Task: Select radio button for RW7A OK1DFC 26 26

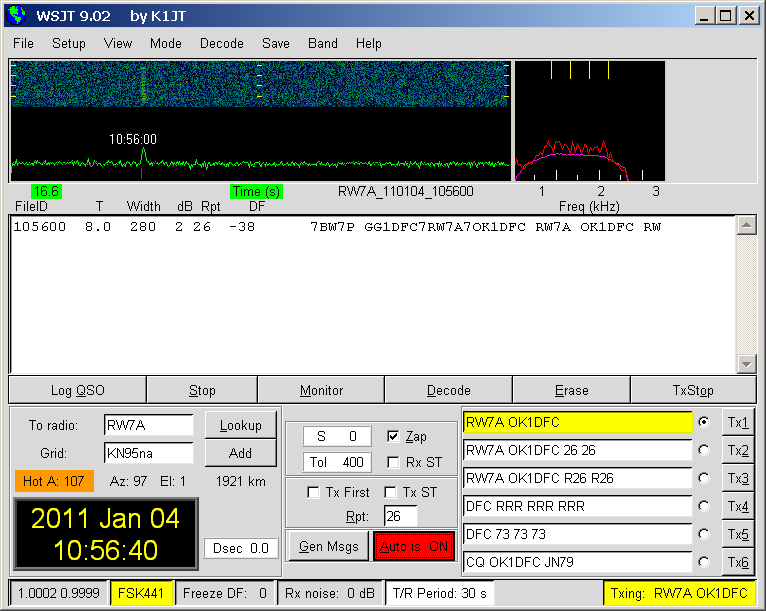Action: [x=703, y=450]
